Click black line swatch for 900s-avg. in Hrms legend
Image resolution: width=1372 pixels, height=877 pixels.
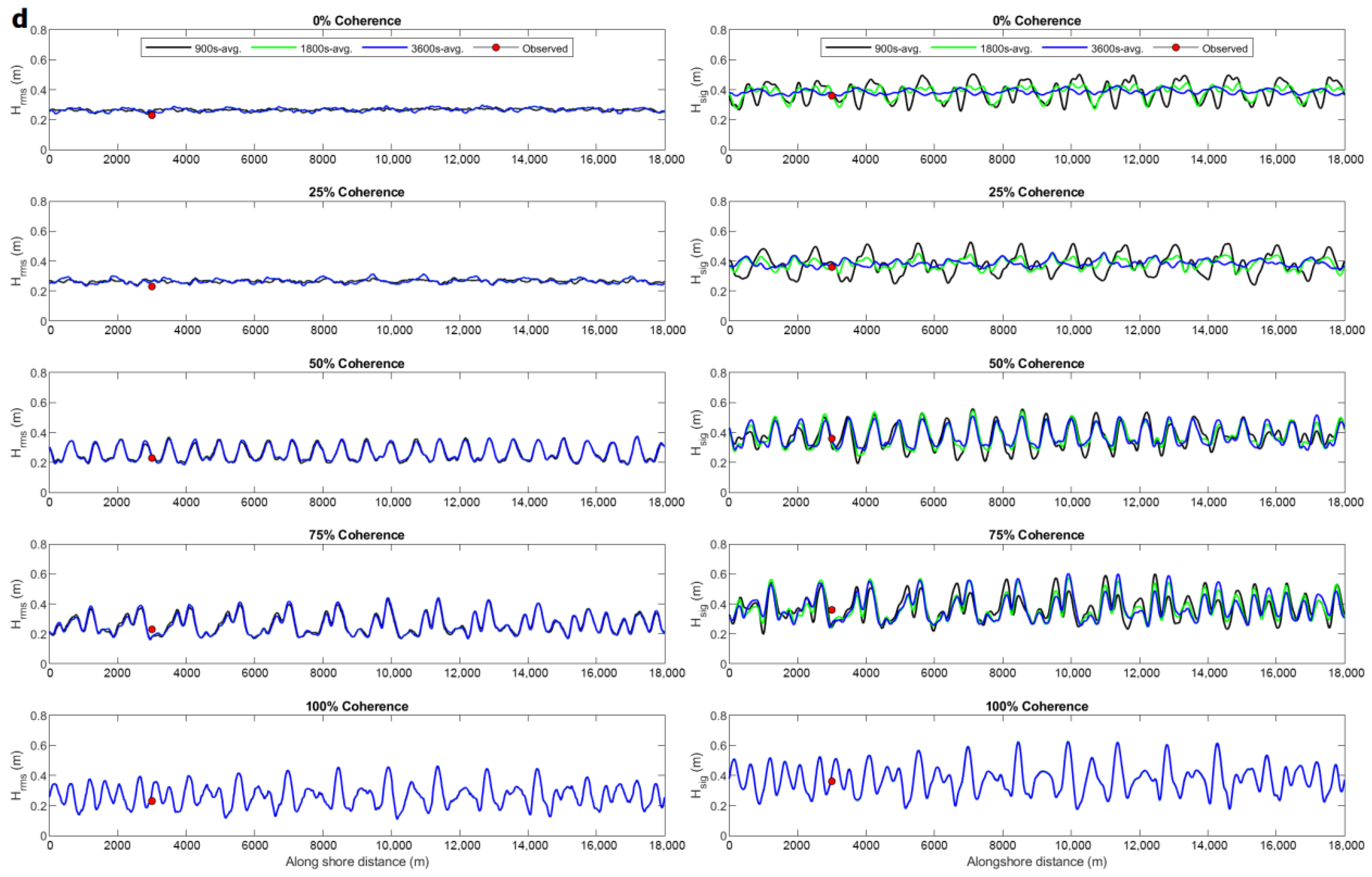coord(168,48)
